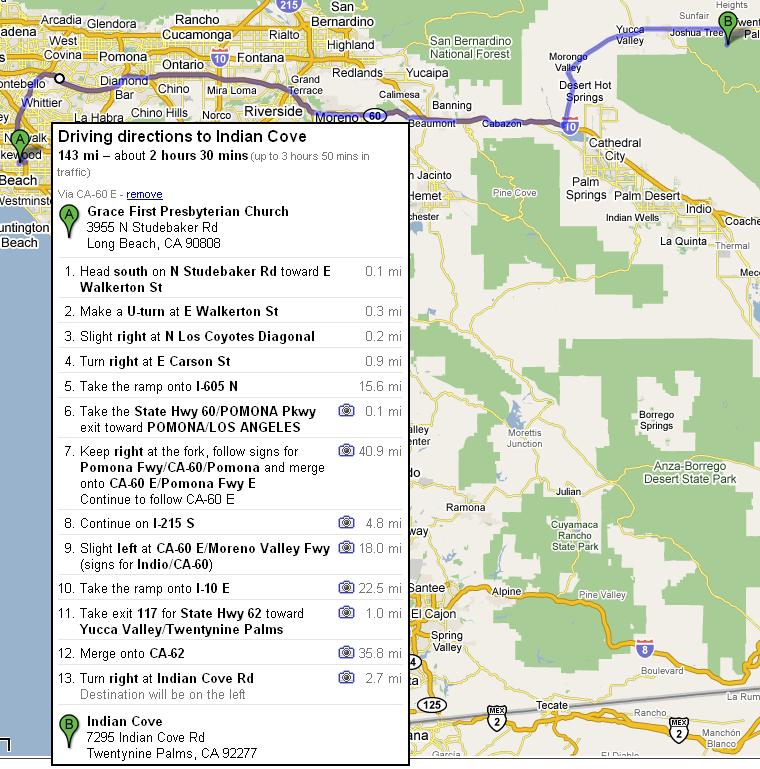The height and width of the screenshot is (769, 760).
Task: Click the Ramona label on the map
Action: pyautogui.click(x=465, y=508)
